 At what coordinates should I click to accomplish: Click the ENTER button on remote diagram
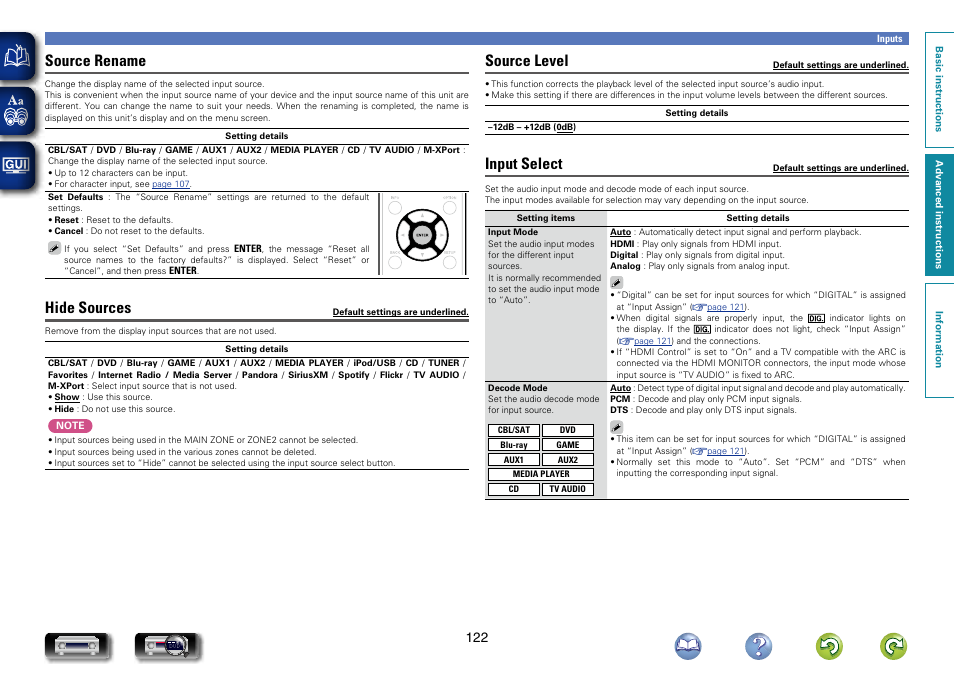coord(422,235)
